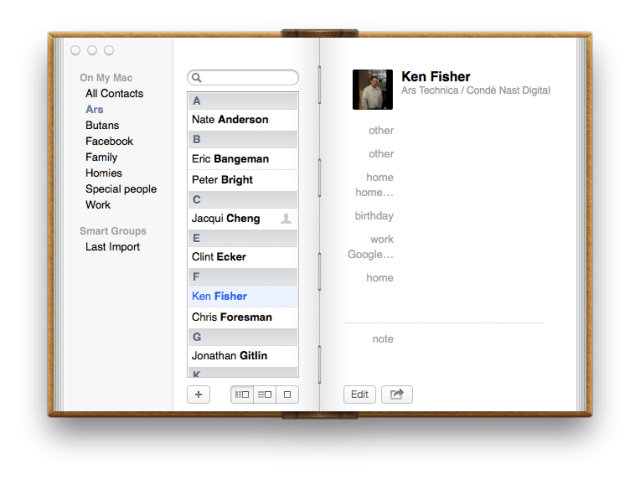
Task: Click the red close window button
Action: click(76, 50)
